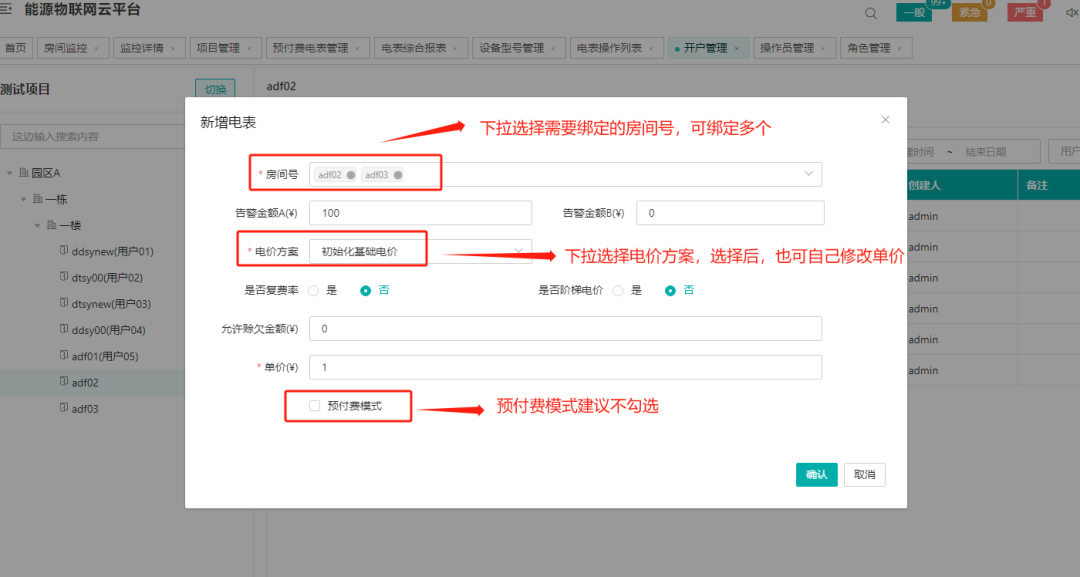
Task: Click the mute sound icon at top right
Action: [1072, 12]
